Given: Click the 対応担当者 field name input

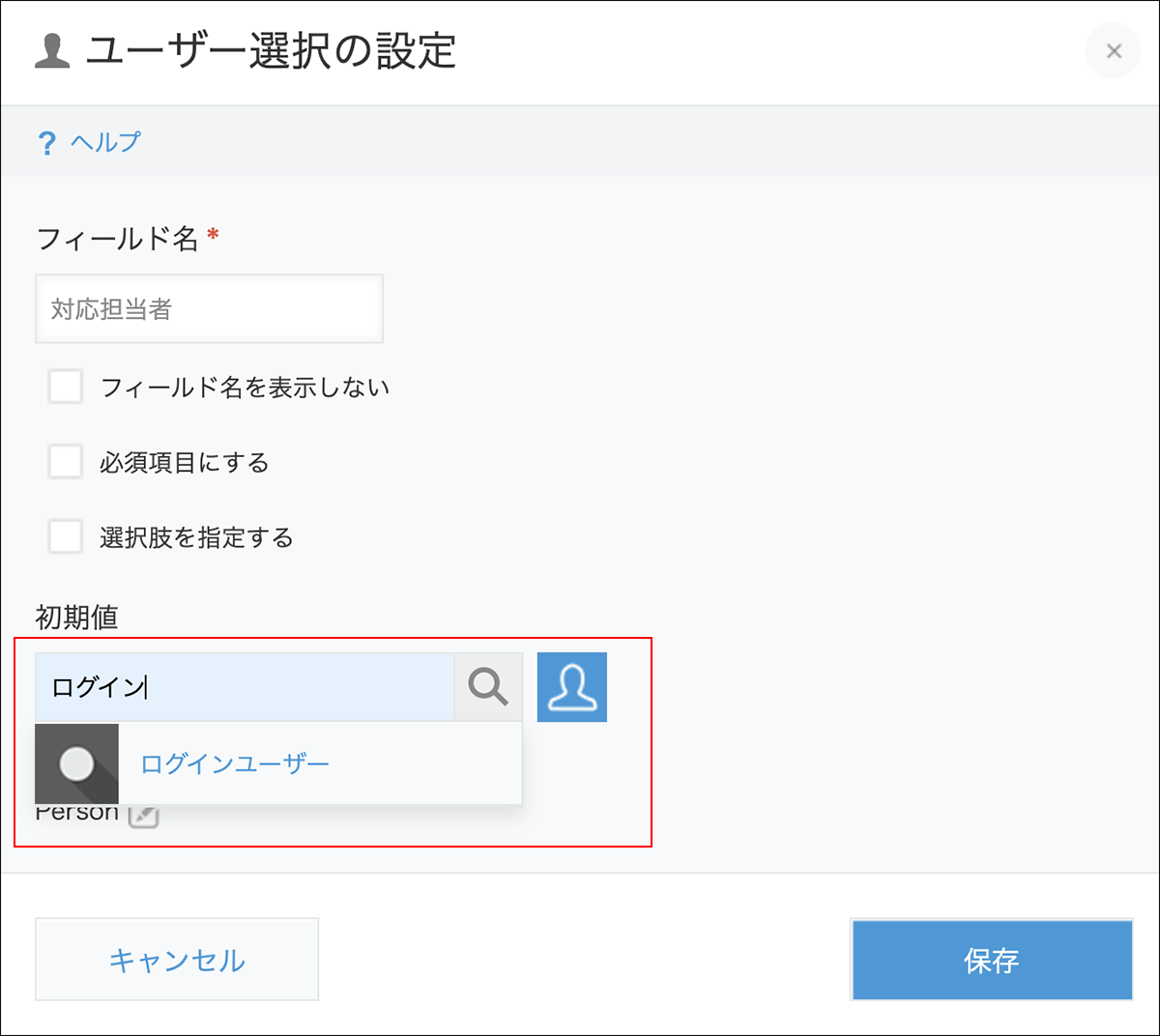Looking at the screenshot, I should (x=209, y=308).
